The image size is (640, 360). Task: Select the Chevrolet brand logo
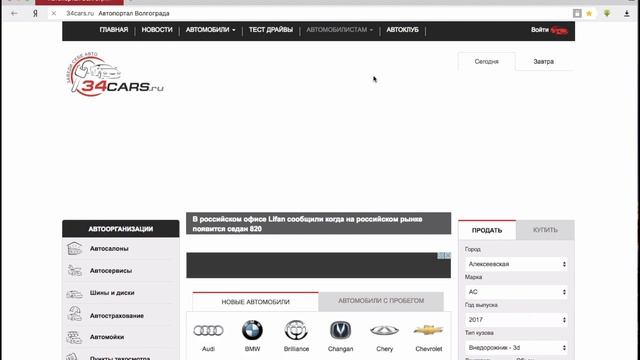tap(428, 330)
